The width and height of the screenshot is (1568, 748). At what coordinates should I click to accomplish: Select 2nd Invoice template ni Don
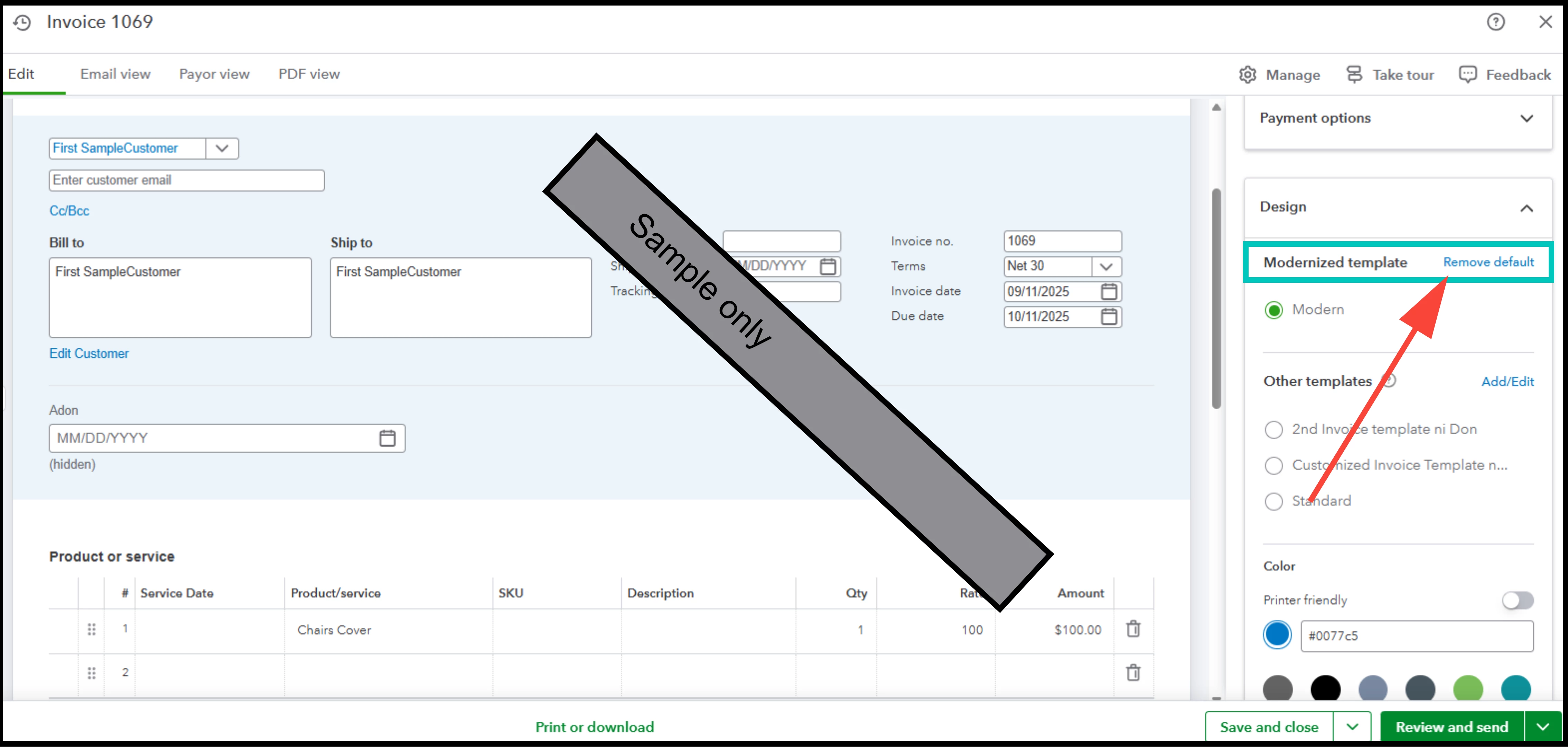[x=1273, y=430]
